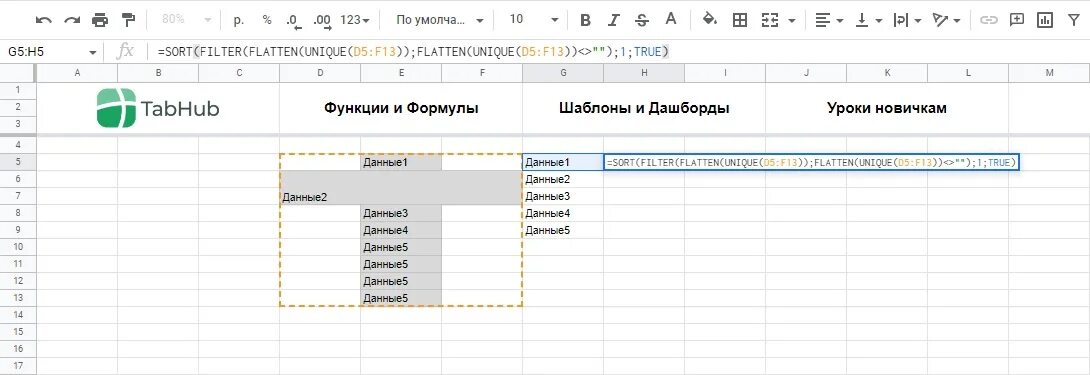Select column A header
The height and width of the screenshot is (375, 1090).
click(76, 73)
